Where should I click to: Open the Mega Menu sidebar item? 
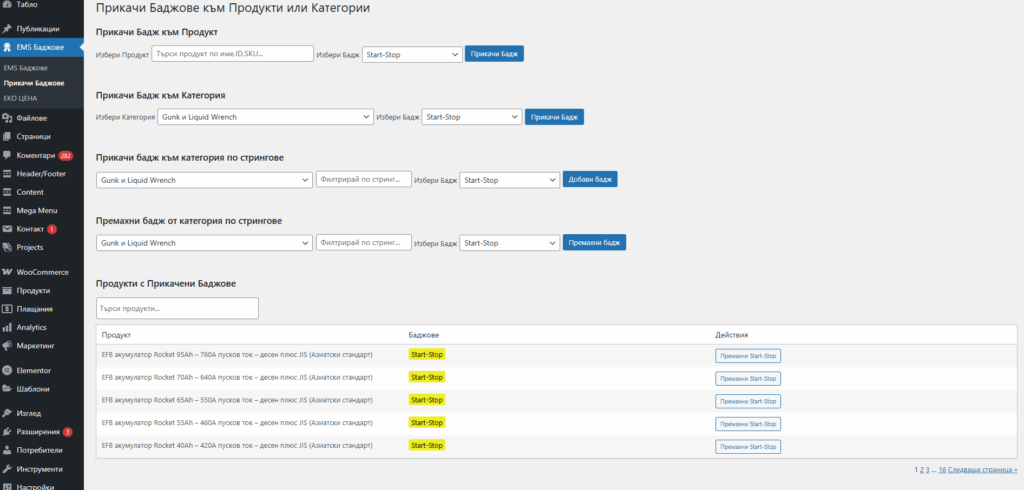[37, 210]
